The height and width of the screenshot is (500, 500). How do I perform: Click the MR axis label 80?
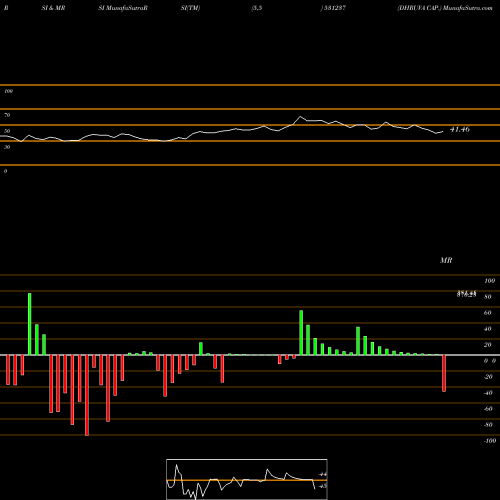488,297
